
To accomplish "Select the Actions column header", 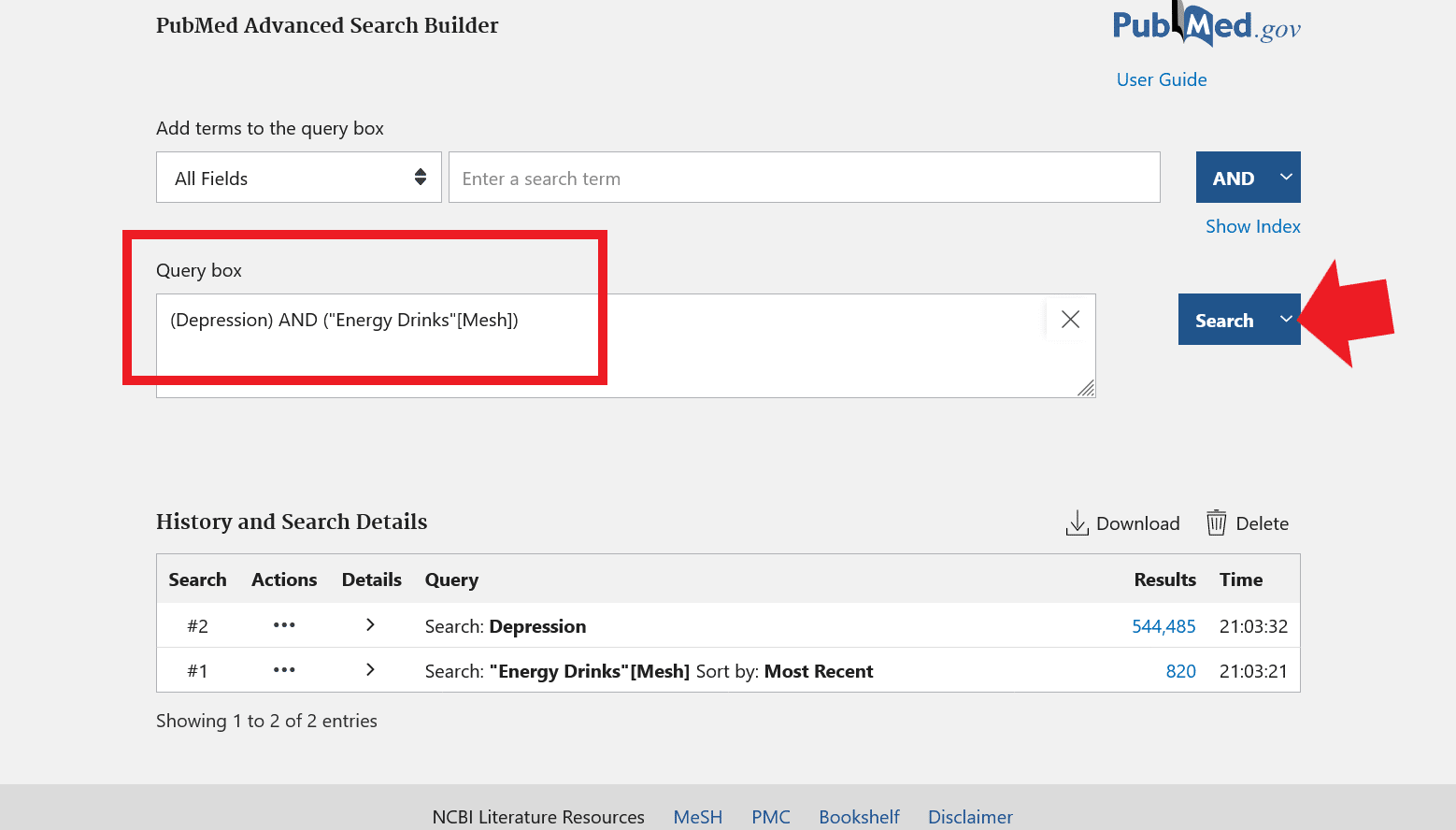I will [284, 580].
